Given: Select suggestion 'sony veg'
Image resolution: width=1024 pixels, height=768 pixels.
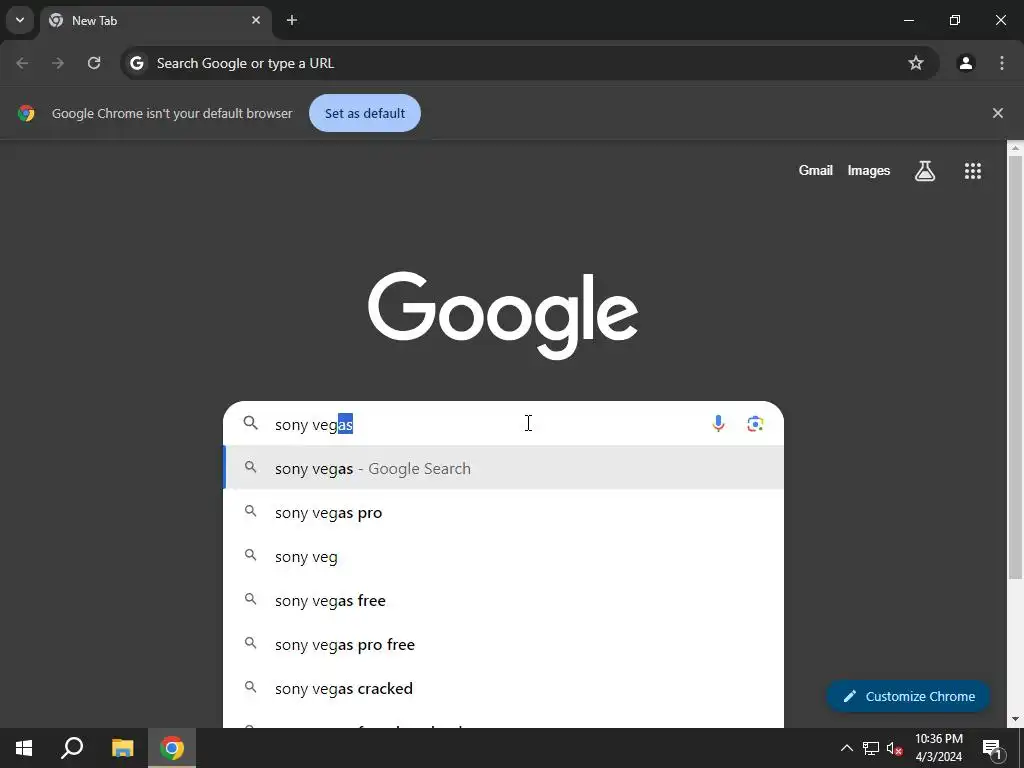Looking at the screenshot, I should coord(504,556).
